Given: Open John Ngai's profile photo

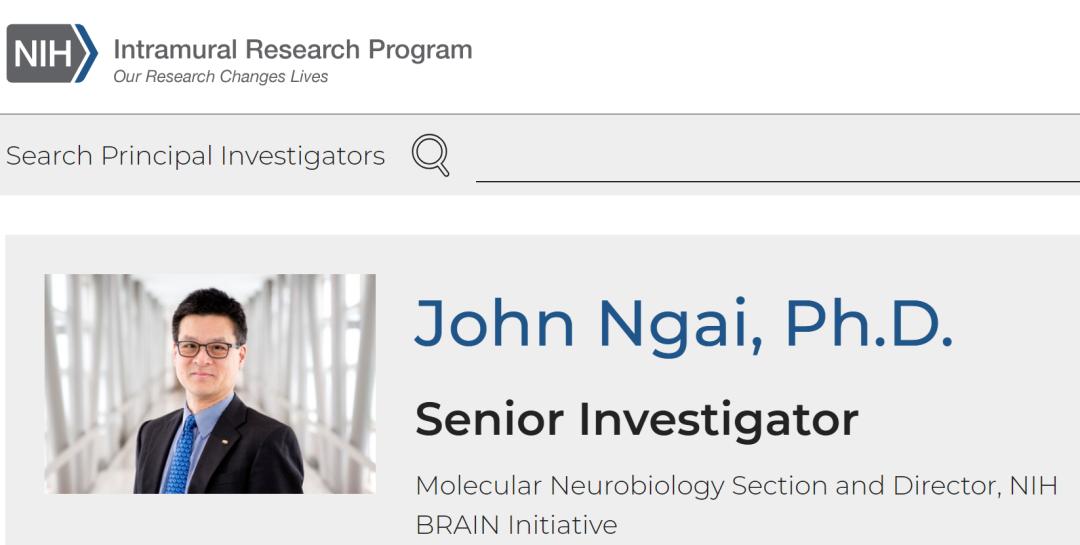Looking at the screenshot, I should click(x=210, y=384).
